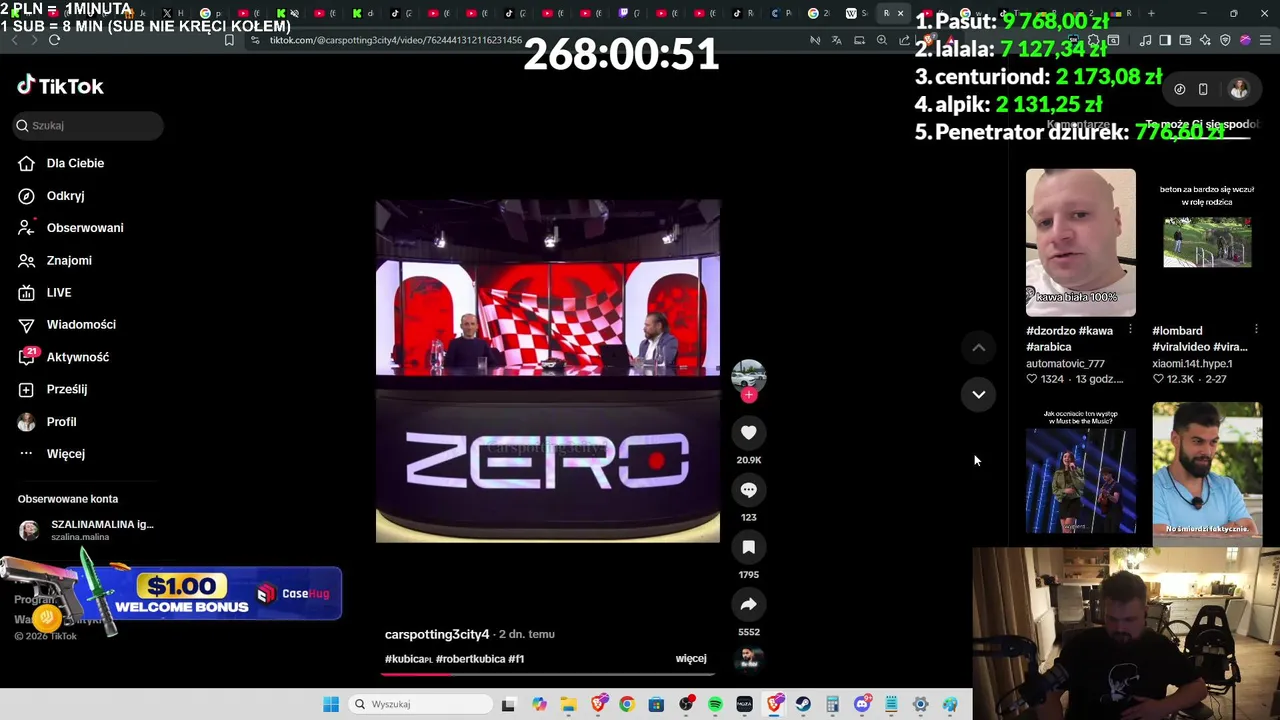Follow the creator with the red plus badge
Image resolution: width=1280 pixels, height=720 pixels.
[748, 394]
